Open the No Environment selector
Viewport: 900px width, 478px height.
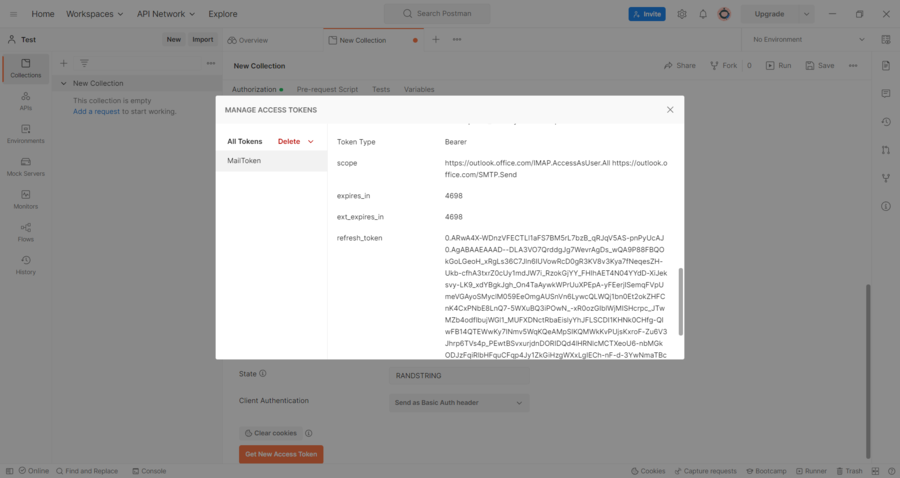[809, 40]
